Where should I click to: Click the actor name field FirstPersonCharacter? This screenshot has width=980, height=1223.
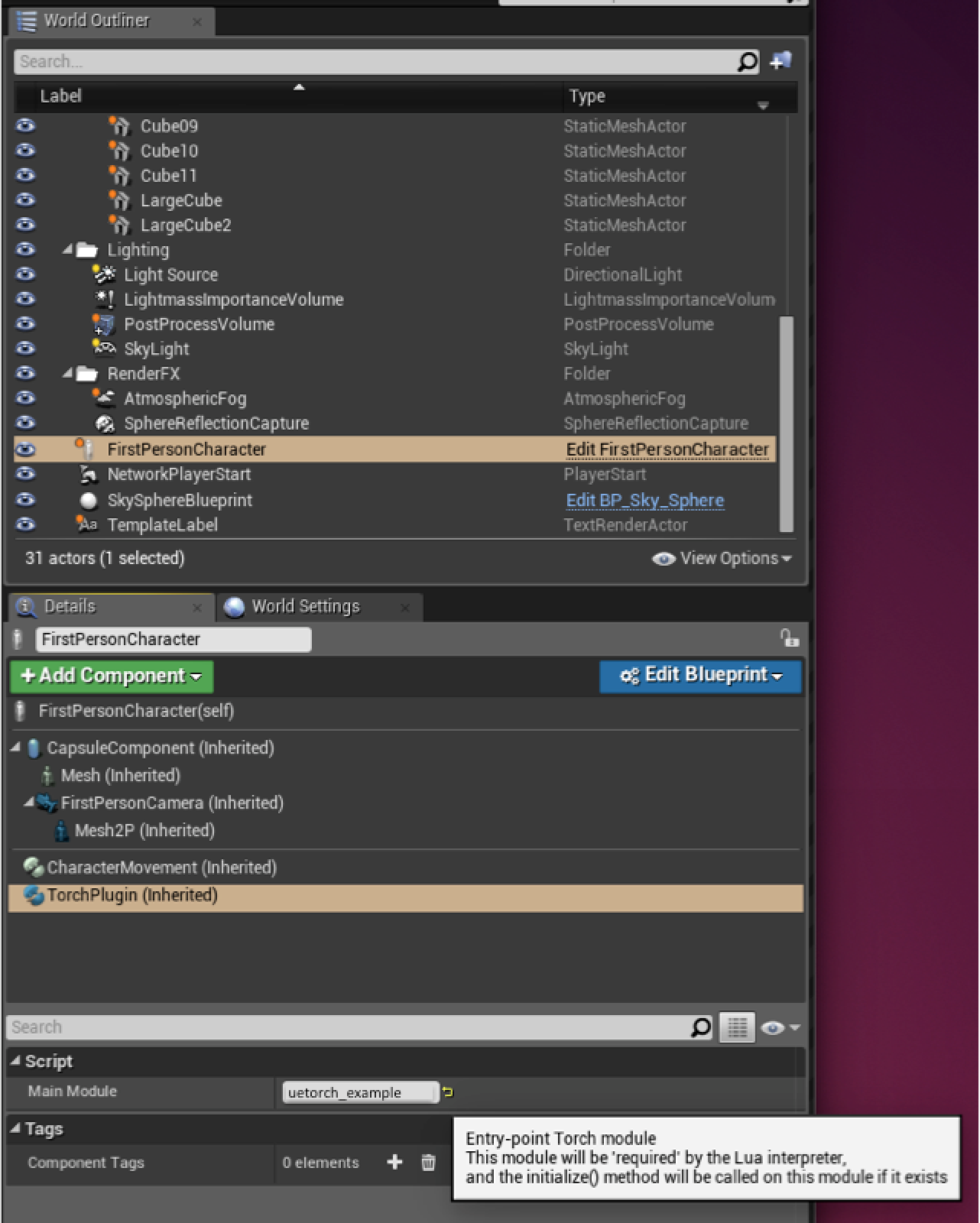[174, 639]
